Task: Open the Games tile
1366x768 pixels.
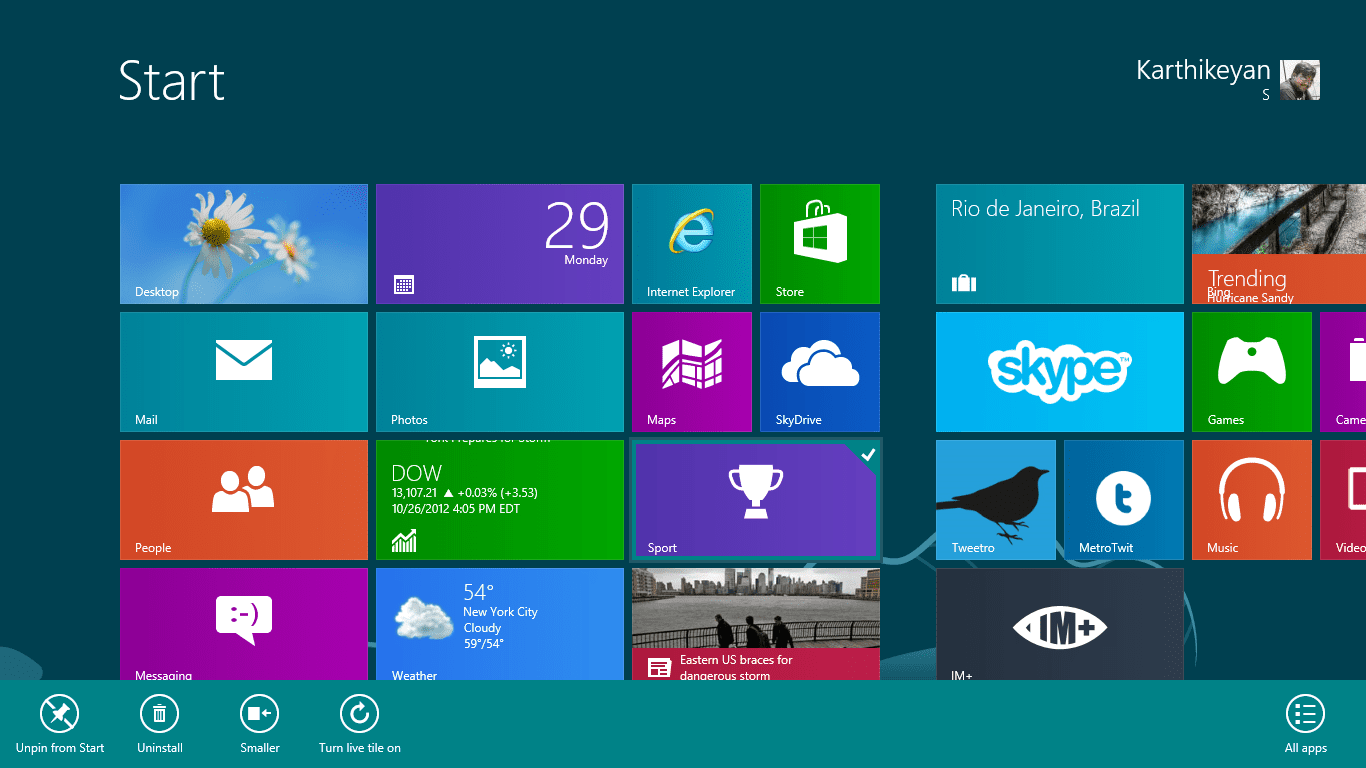Action: (x=1252, y=372)
